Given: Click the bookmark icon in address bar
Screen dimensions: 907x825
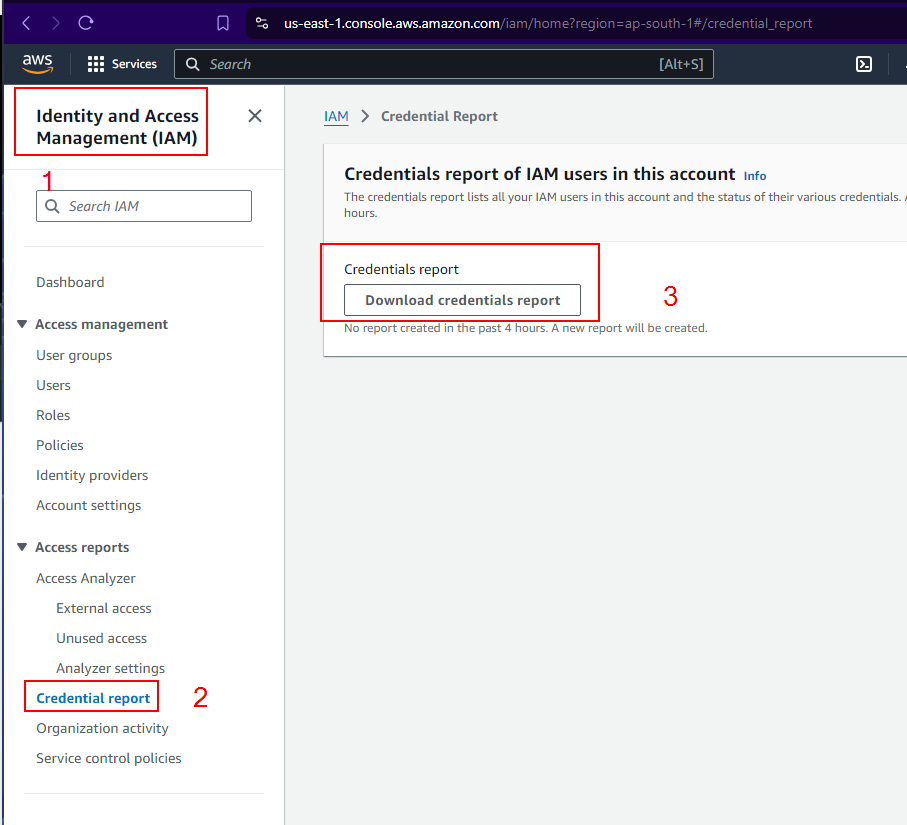Looking at the screenshot, I should pos(223,23).
